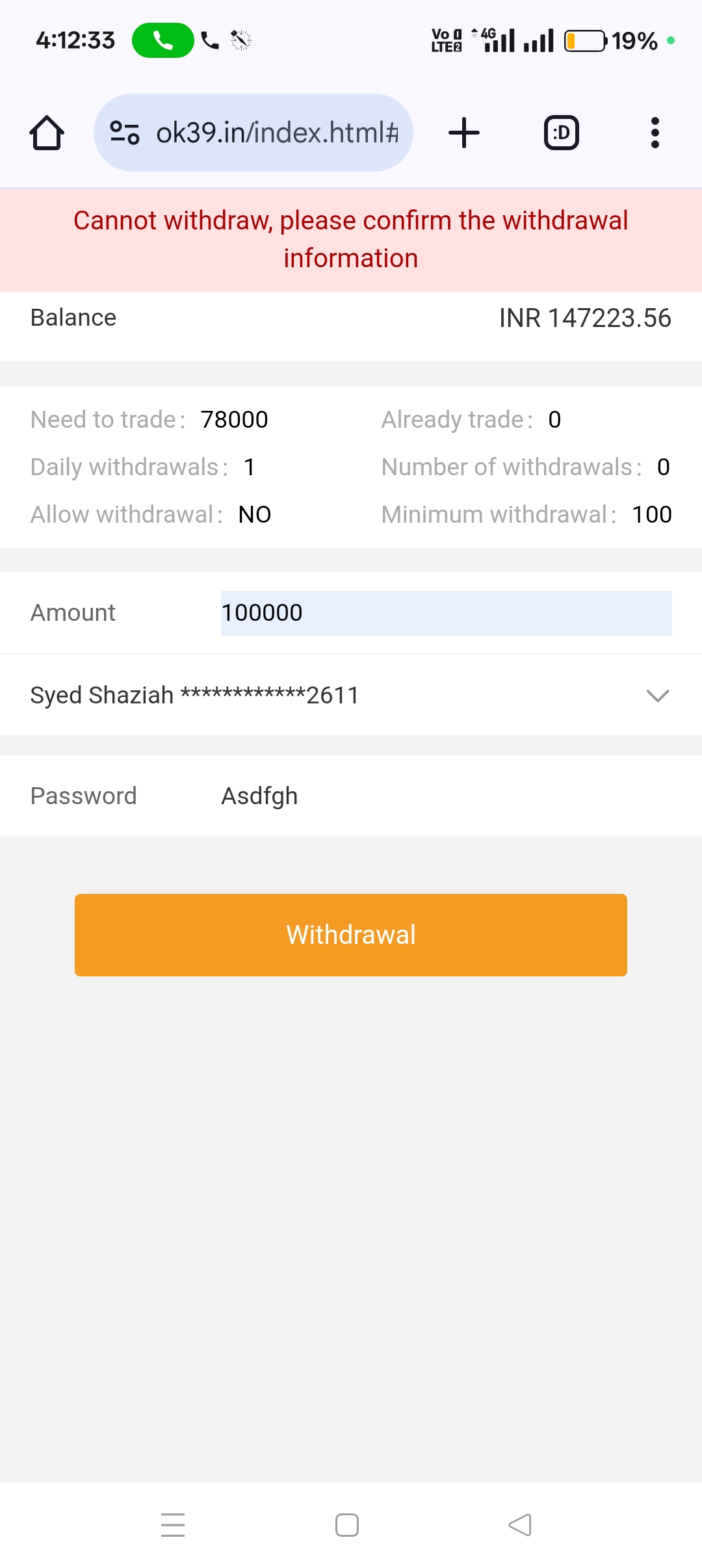Tap the battery indicator in status bar
The image size is (702, 1568).
[585, 41]
